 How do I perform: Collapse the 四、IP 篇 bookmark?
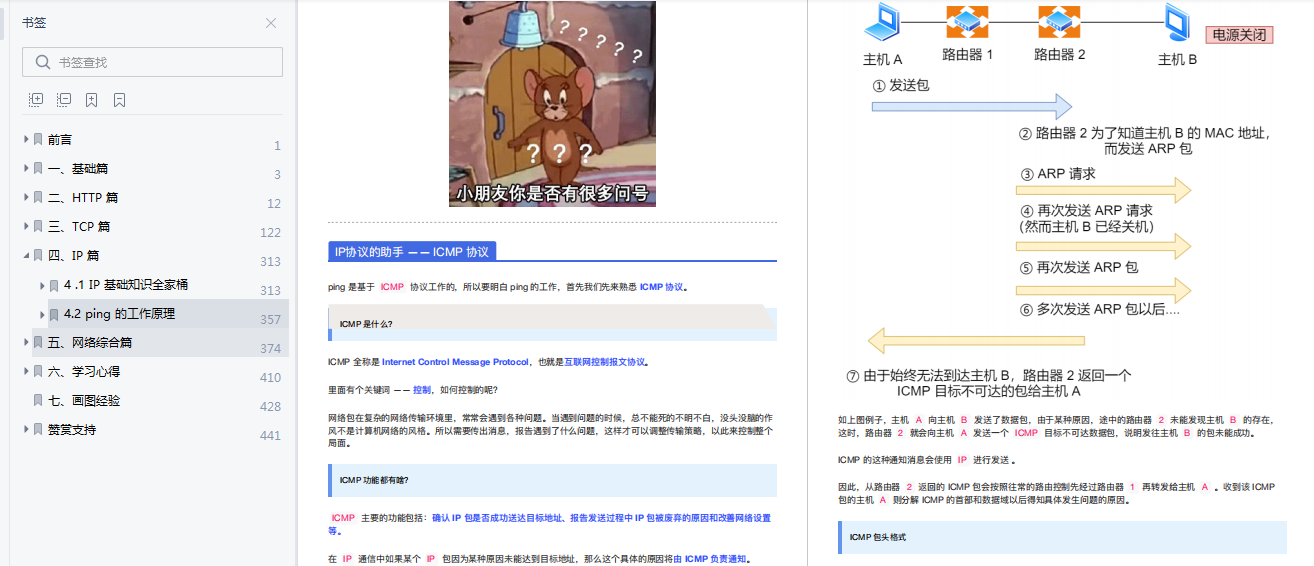(x=26, y=255)
